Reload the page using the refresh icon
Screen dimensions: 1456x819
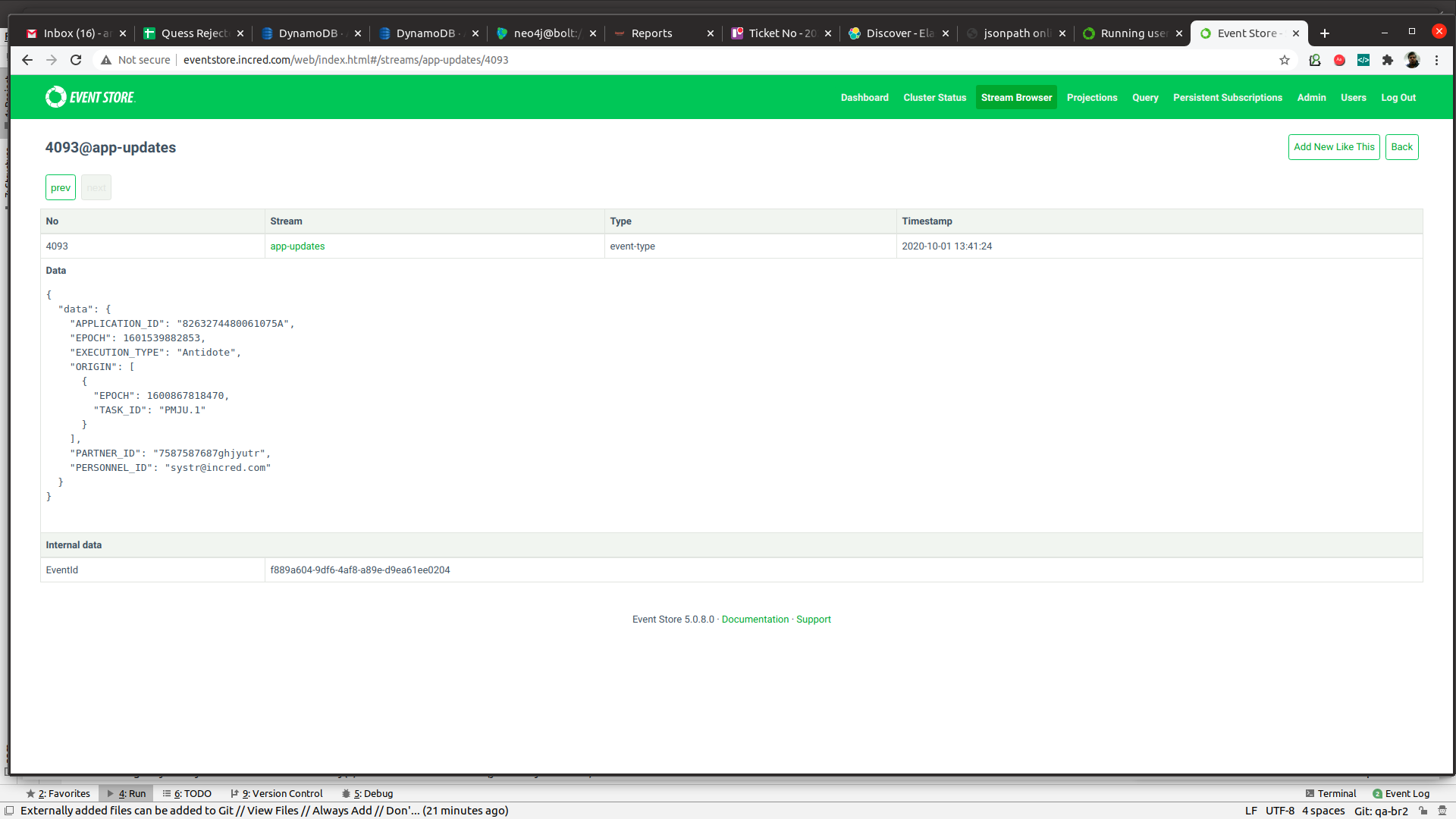(76, 60)
